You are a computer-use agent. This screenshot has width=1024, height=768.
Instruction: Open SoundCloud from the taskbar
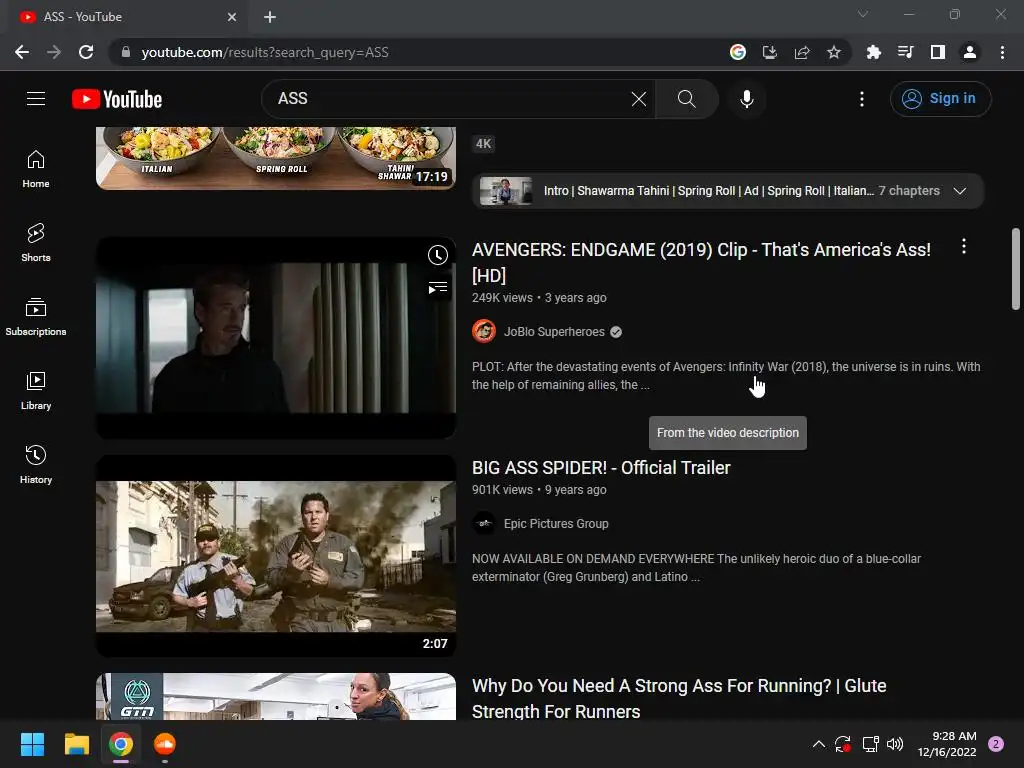[x=165, y=744]
